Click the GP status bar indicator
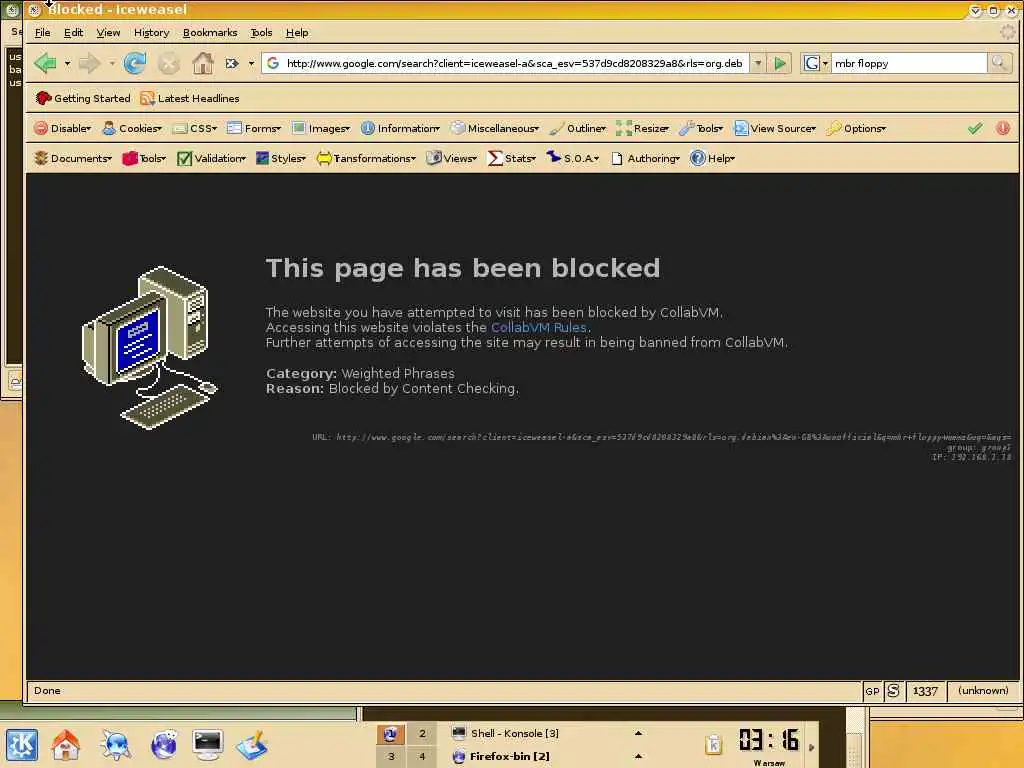This screenshot has height=768, width=1024. point(872,691)
